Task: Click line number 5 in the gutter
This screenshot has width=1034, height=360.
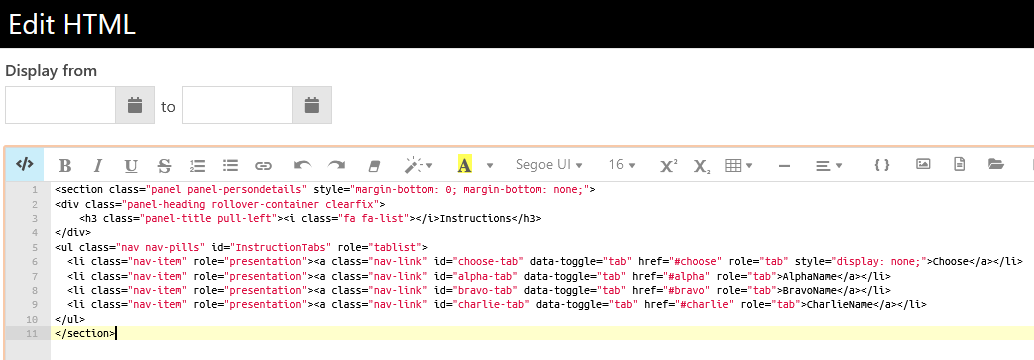Action: pyautogui.click(x=34, y=247)
